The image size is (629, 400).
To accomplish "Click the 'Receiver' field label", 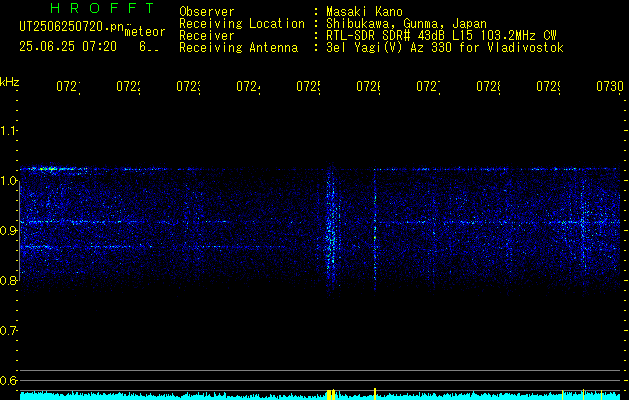I will pyautogui.click(x=207, y=36).
